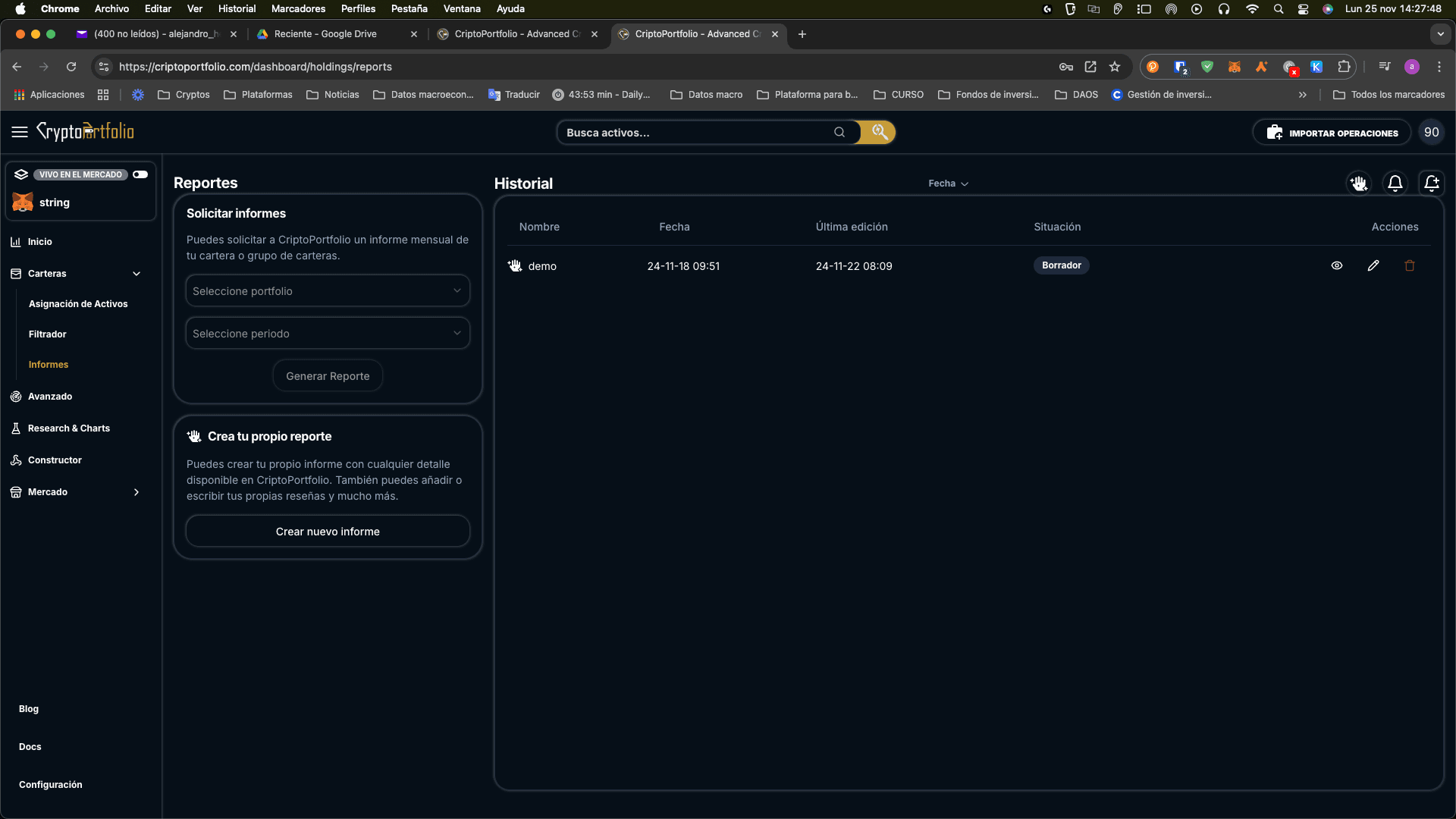View the demo report with eye icon
The image size is (1456, 819).
pyautogui.click(x=1337, y=265)
